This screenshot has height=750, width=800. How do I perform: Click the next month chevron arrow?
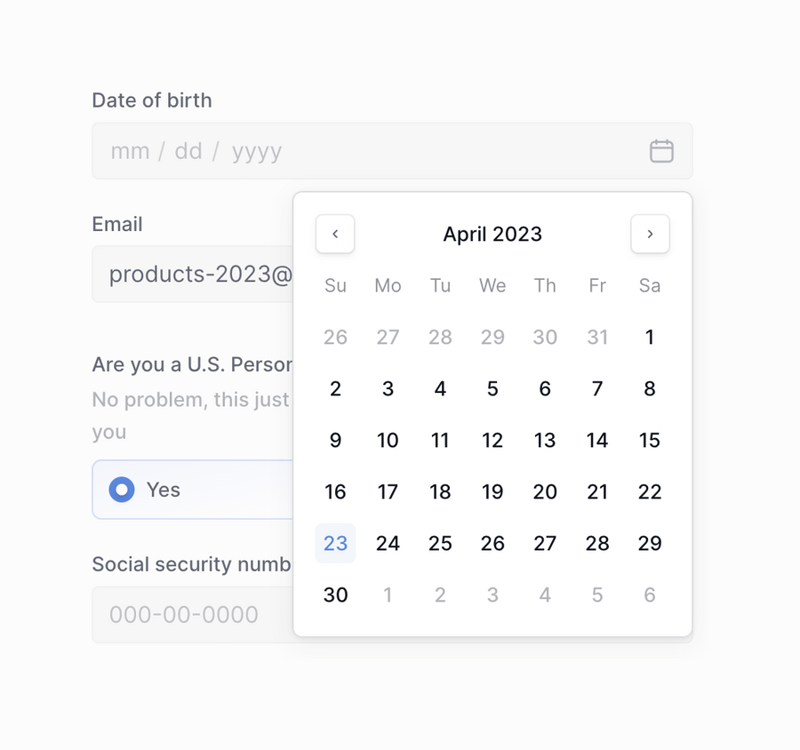(650, 234)
